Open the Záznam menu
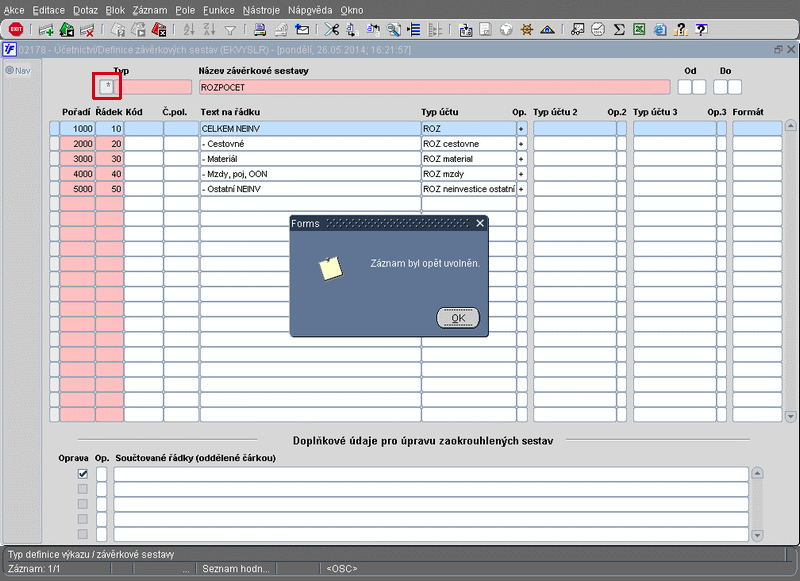Viewport: 800px width, 581px height. (x=151, y=8)
